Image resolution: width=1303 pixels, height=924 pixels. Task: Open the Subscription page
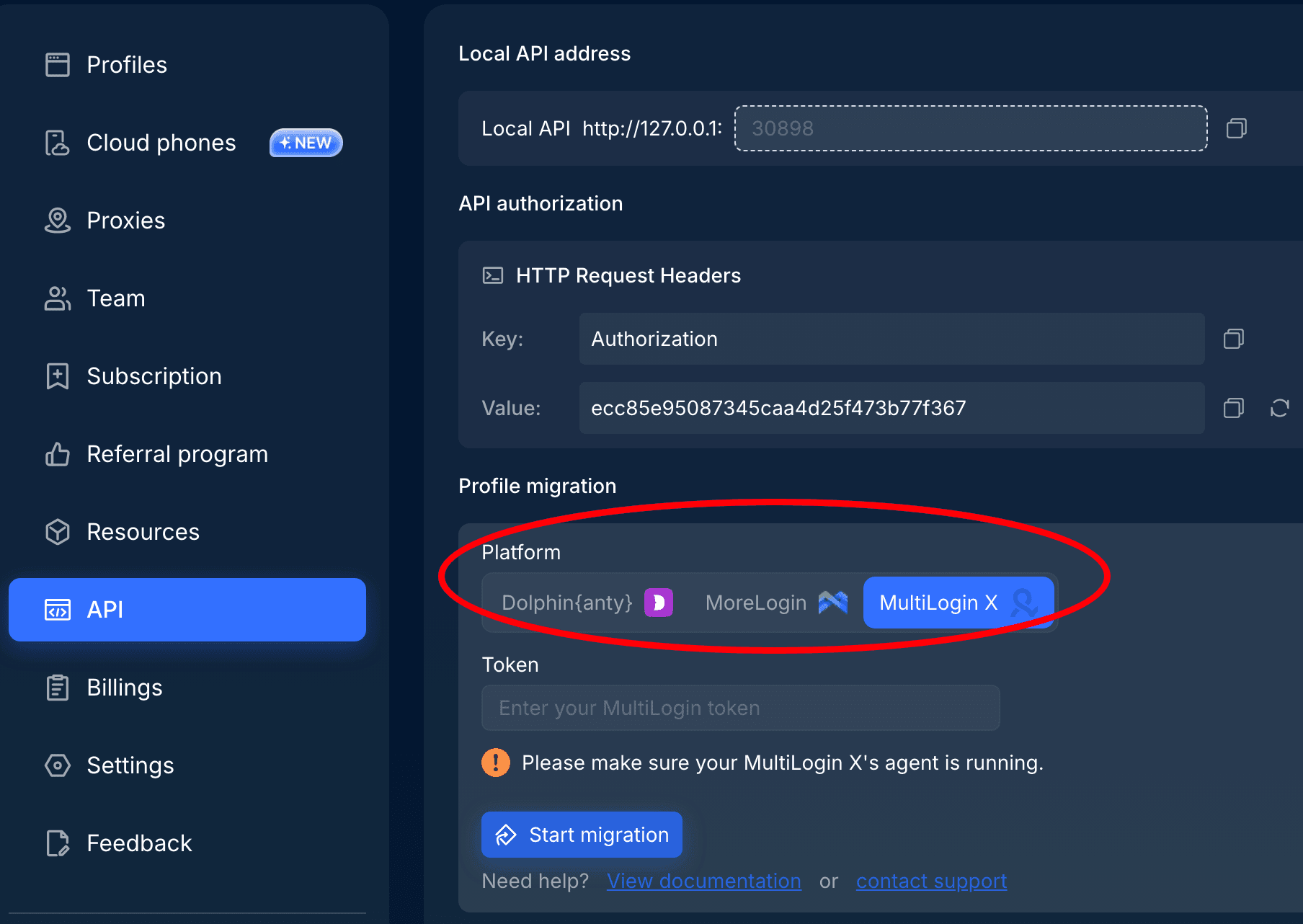tap(154, 376)
